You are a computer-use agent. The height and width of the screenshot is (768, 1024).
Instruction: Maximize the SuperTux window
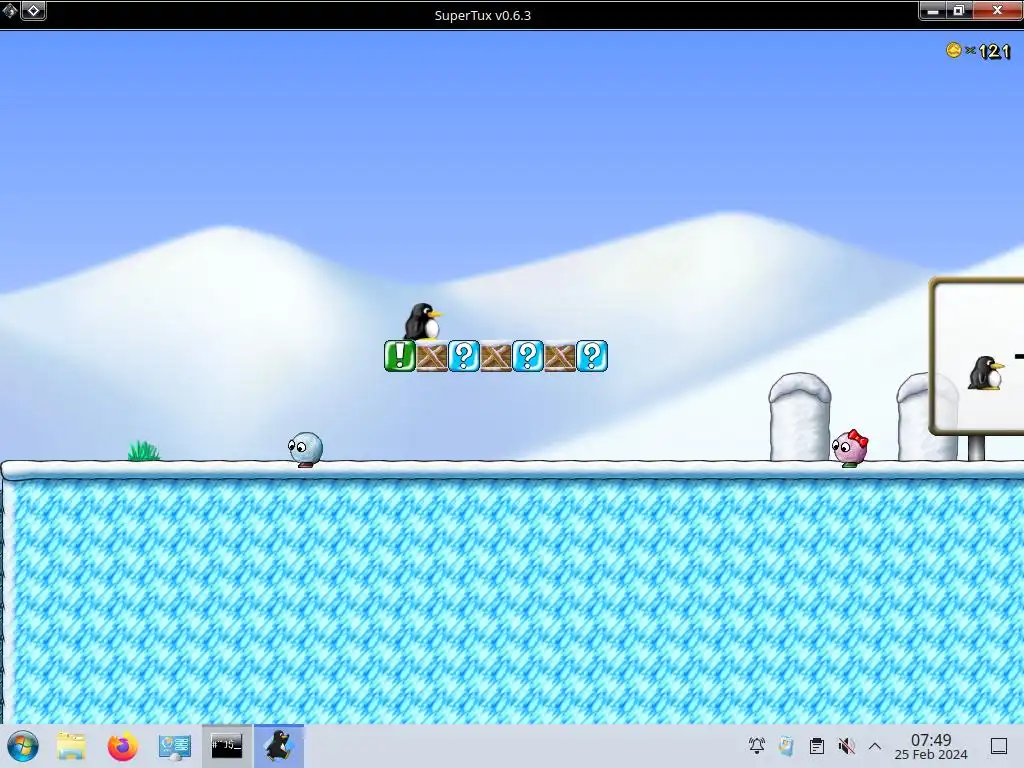click(959, 10)
